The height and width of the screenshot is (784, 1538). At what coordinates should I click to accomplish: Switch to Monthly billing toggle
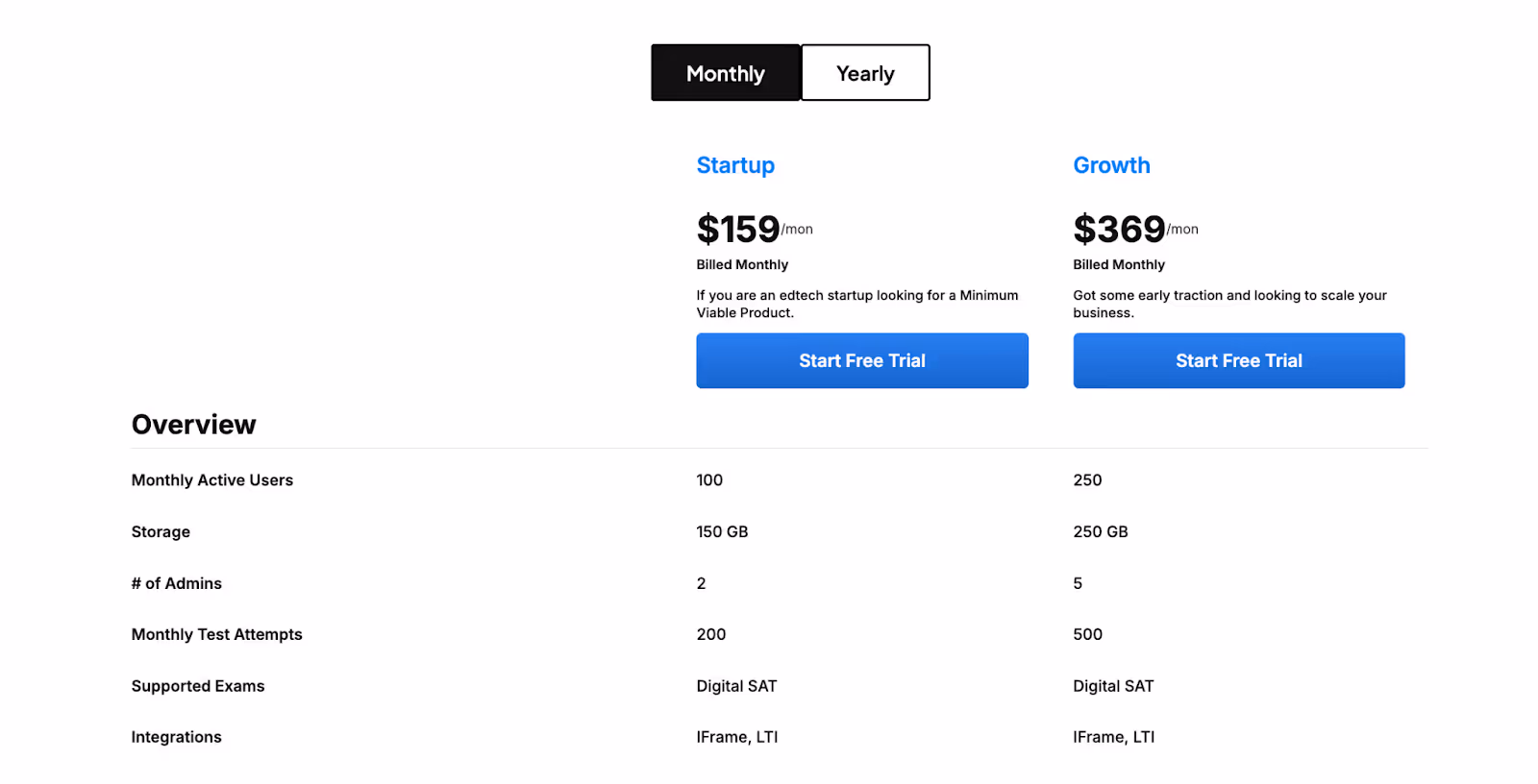point(726,73)
